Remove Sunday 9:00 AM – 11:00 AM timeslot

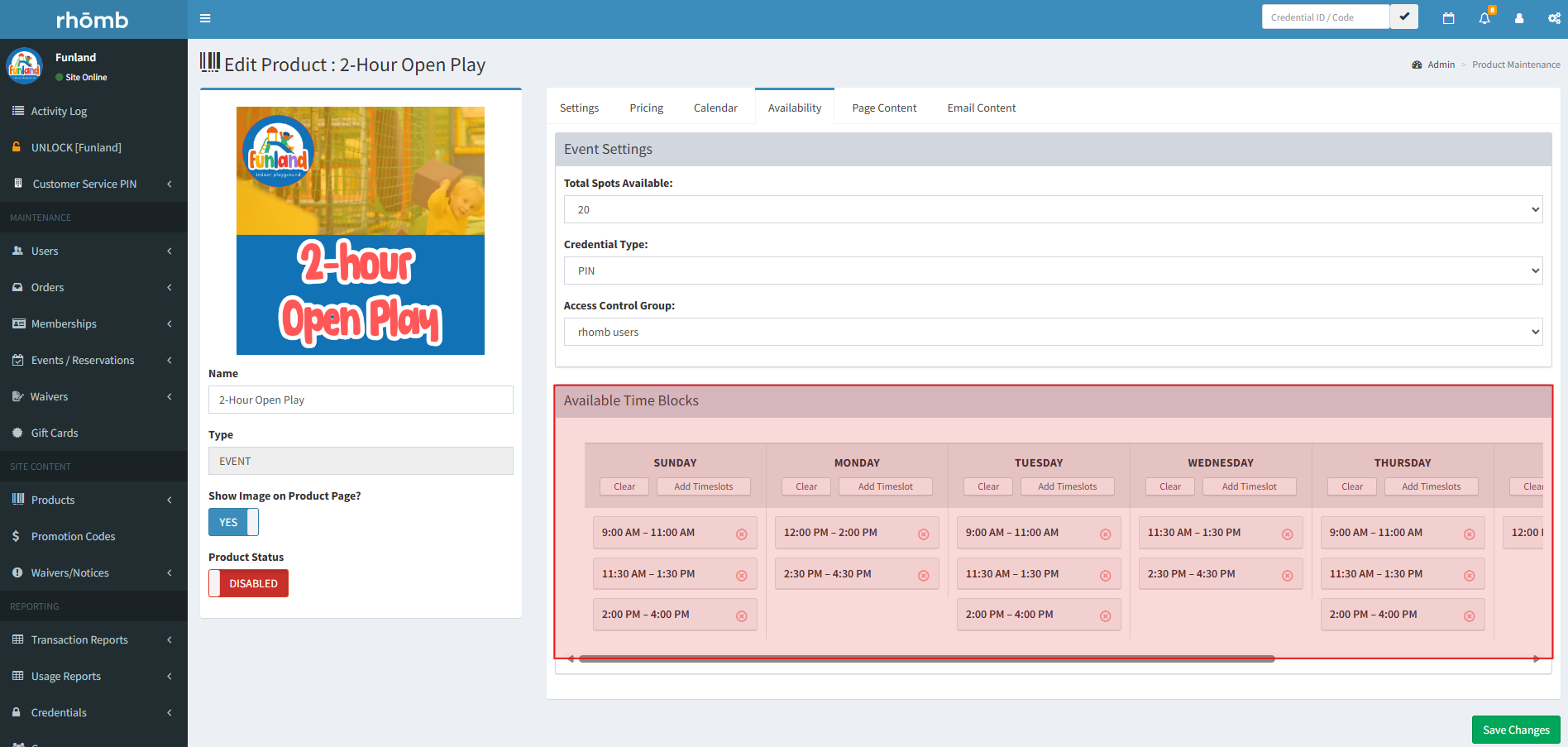tap(741, 534)
